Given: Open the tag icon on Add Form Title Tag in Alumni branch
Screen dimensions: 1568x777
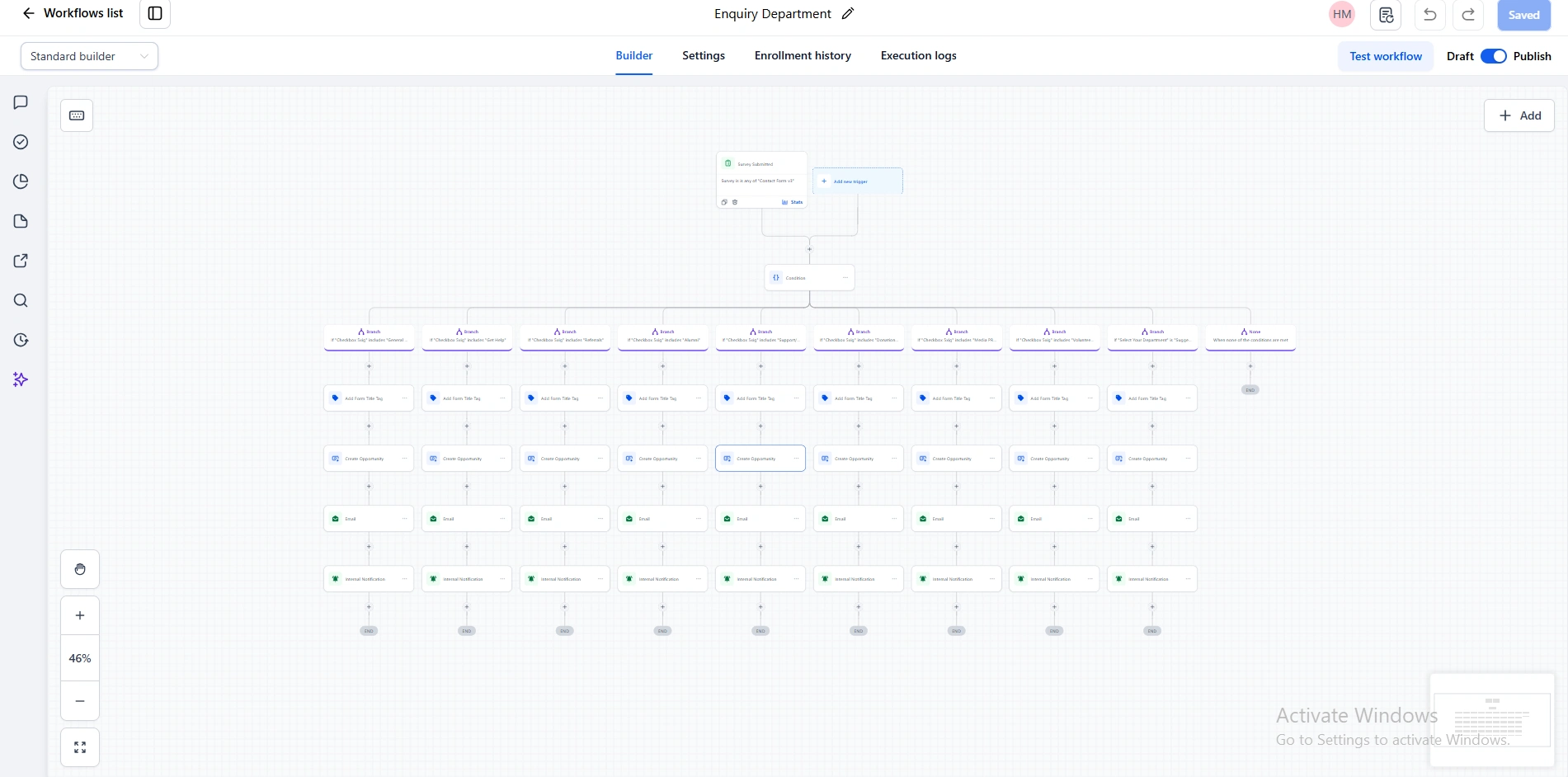Looking at the screenshot, I should coord(629,398).
